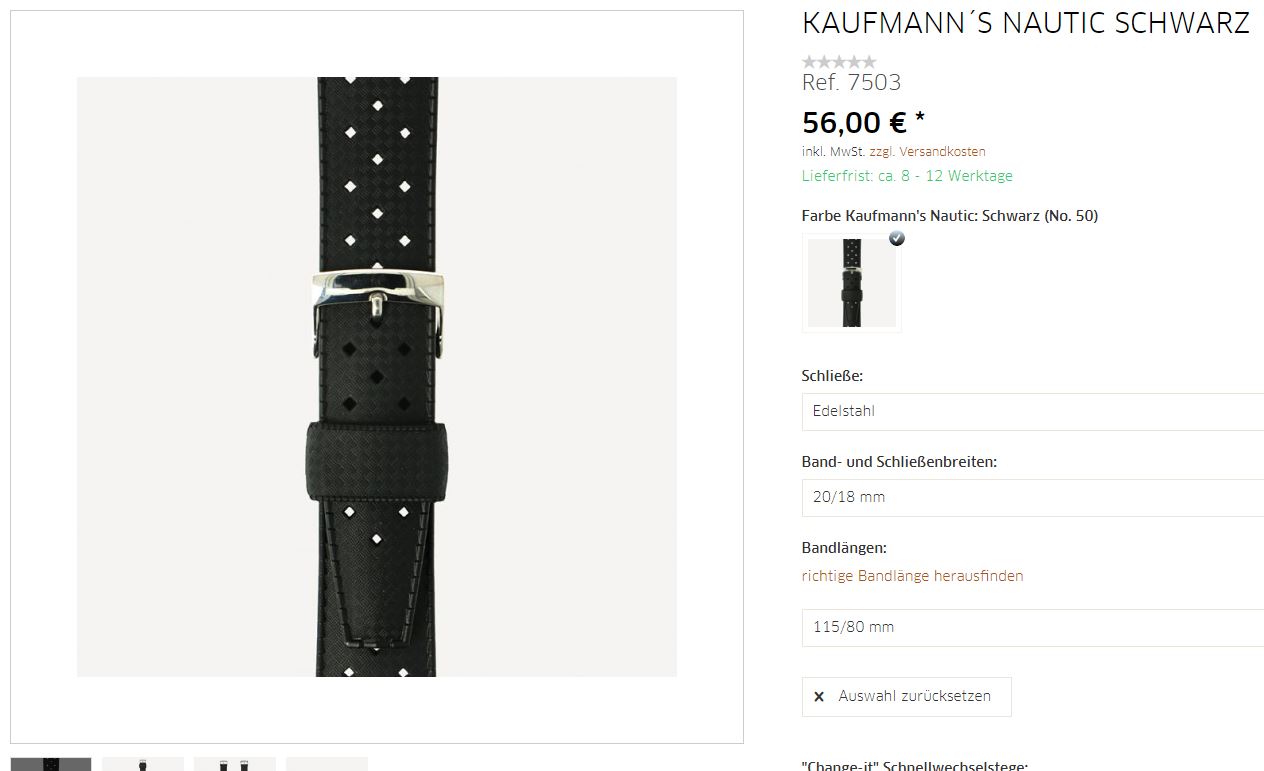Click the Ref. 7503 reference text
Image resolution: width=1264 pixels, height=771 pixels.
(x=851, y=83)
